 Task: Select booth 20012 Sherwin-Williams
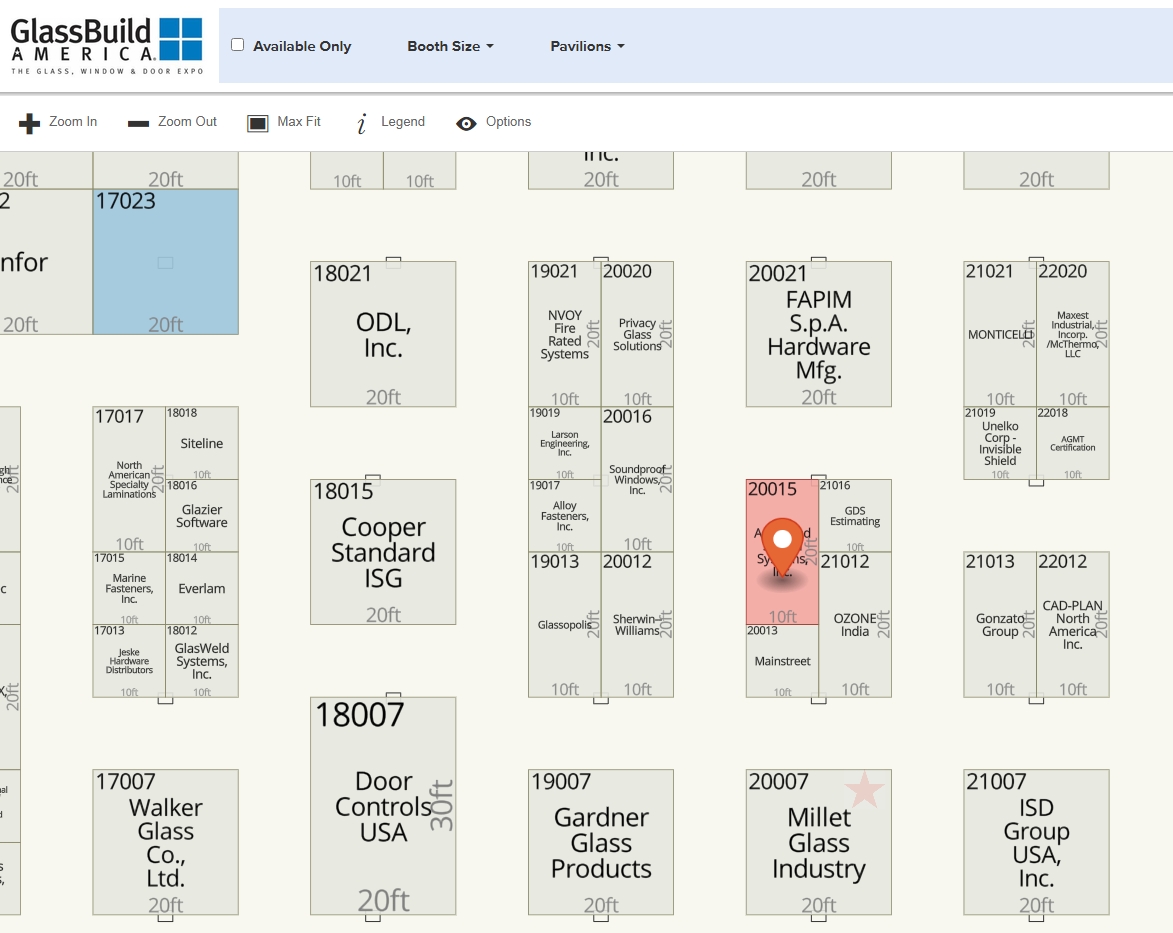[x=637, y=625]
